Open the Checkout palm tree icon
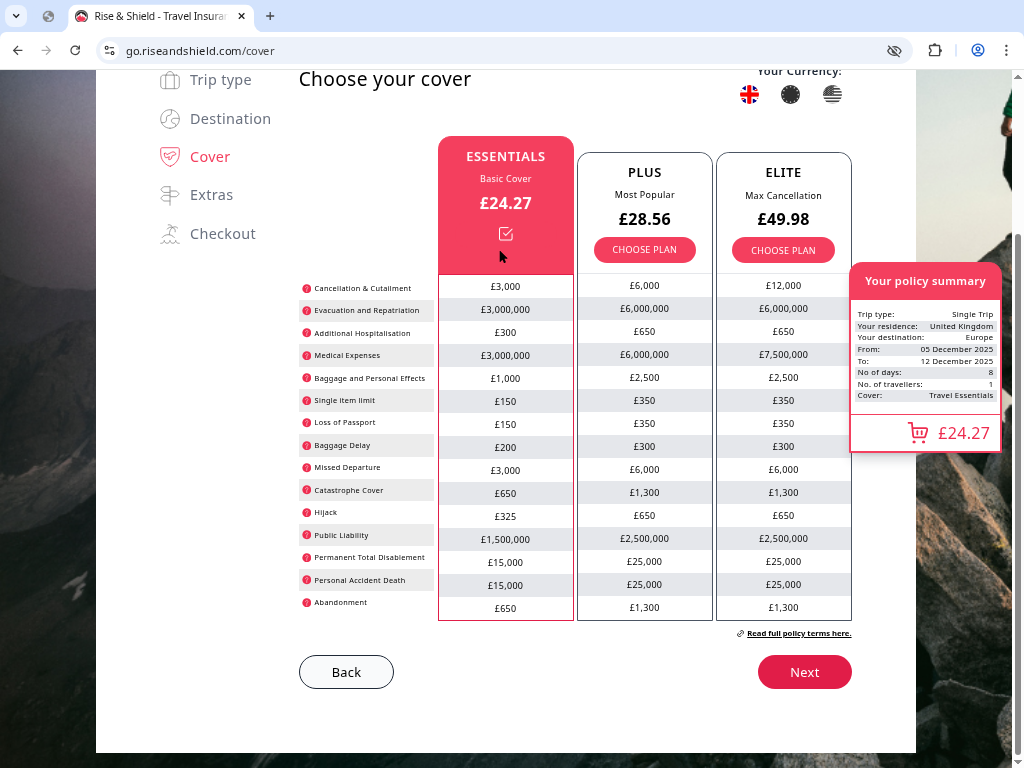Viewport: 1024px width, 768px height. (x=169, y=233)
